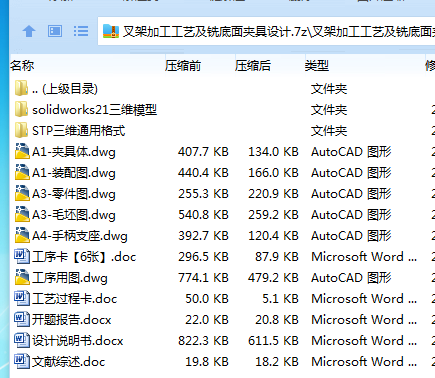Sort by 类型 column header
The width and height of the screenshot is (435, 378).
[317, 66]
